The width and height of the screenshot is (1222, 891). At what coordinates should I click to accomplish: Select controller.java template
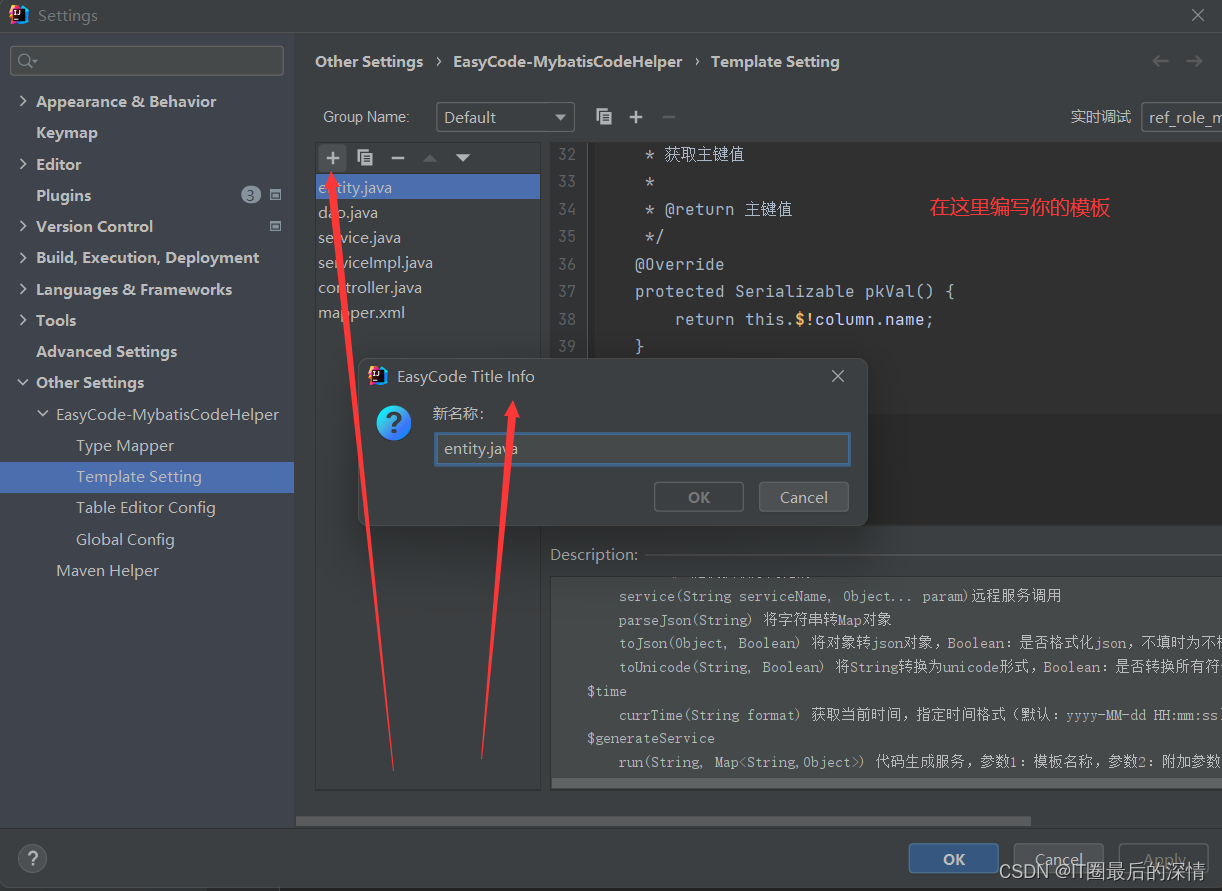(x=428, y=287)
